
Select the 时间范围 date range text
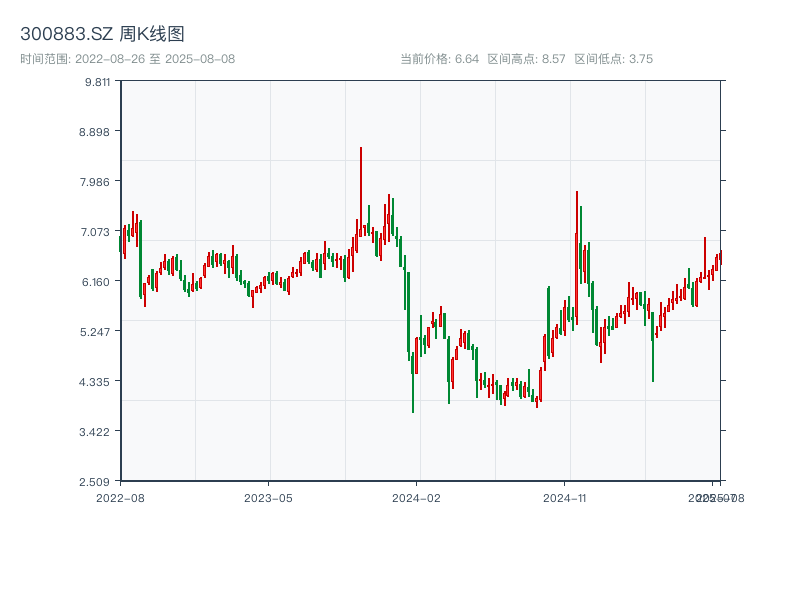click(127, 59)
